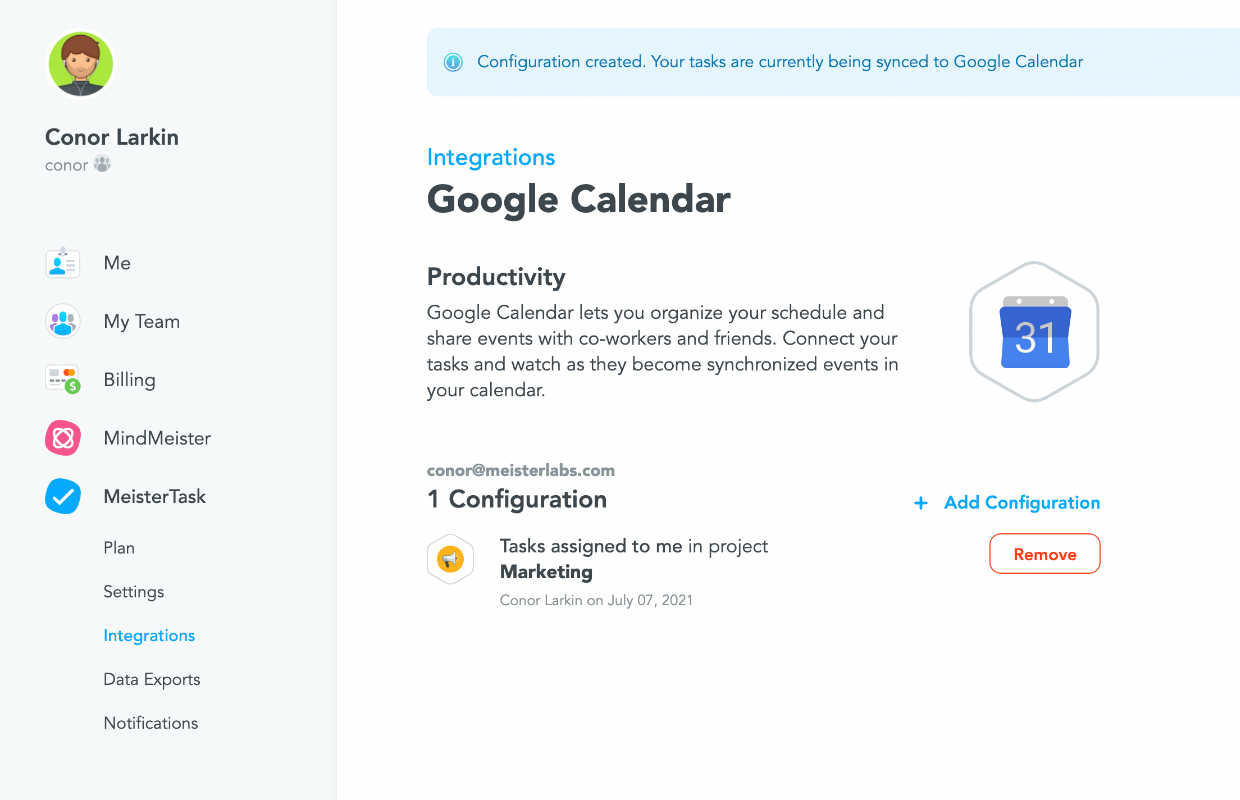Open the MindMeister app icon

[62, 438]
